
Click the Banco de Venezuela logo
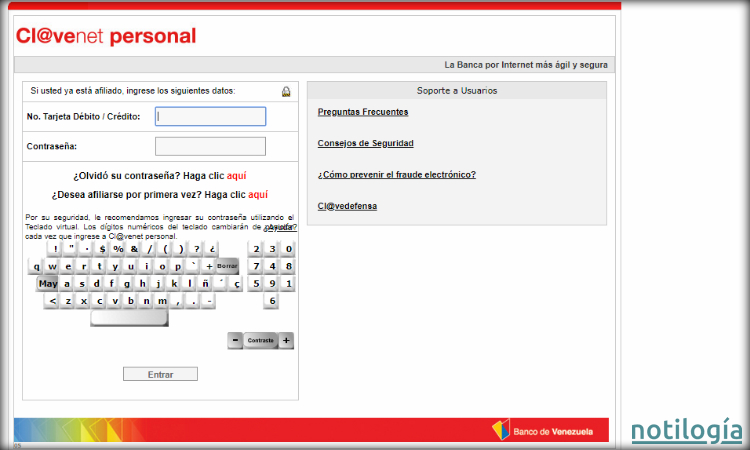tap(543, 430)
